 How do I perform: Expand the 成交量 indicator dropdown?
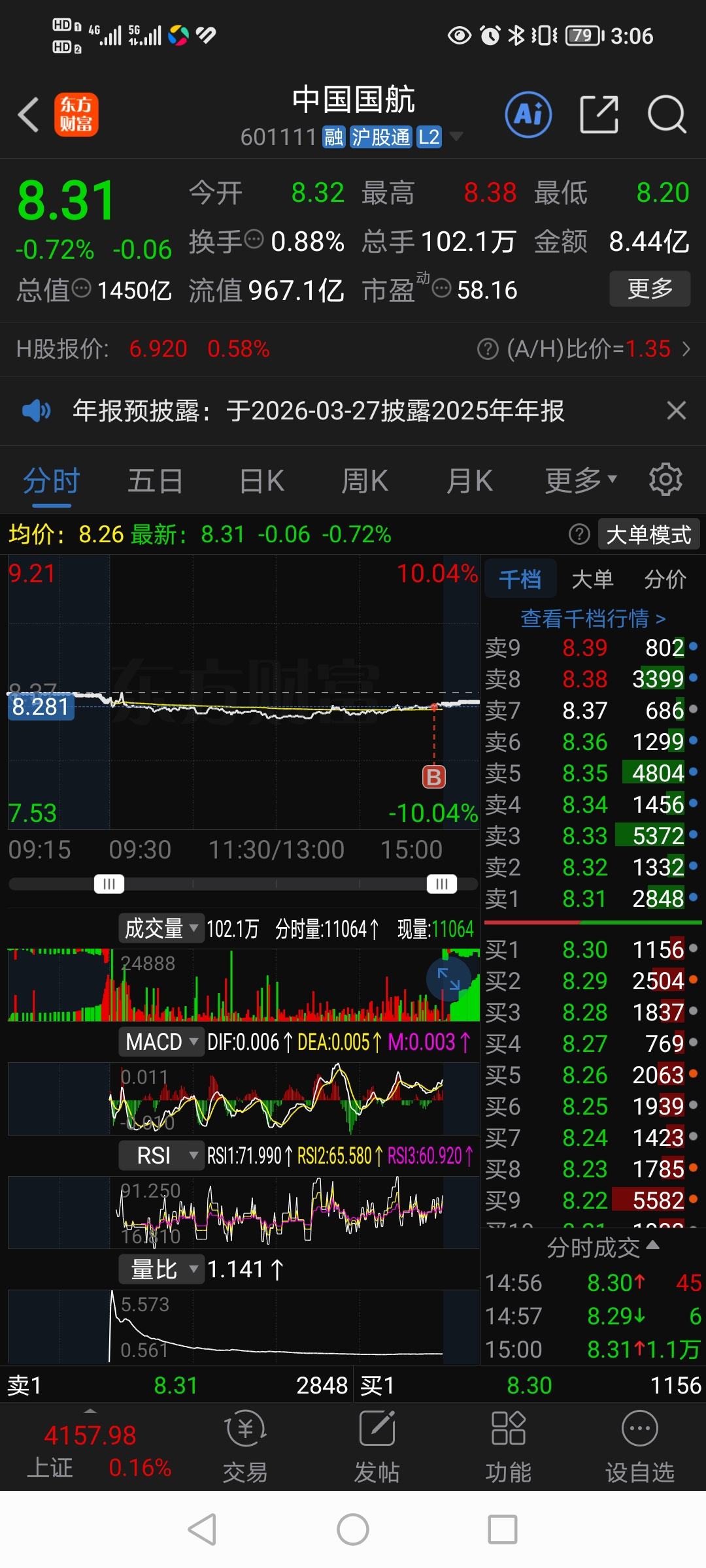(x=161, y=928)
